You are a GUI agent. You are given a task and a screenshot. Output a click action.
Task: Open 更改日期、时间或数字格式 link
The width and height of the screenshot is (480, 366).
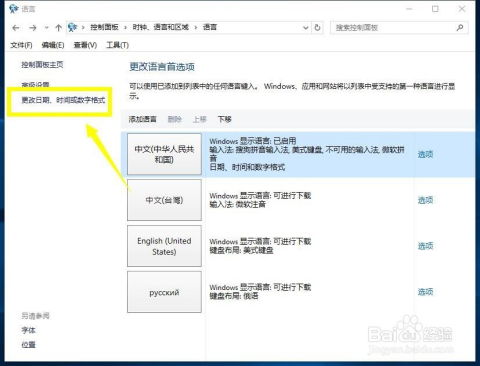click(63, 100)
